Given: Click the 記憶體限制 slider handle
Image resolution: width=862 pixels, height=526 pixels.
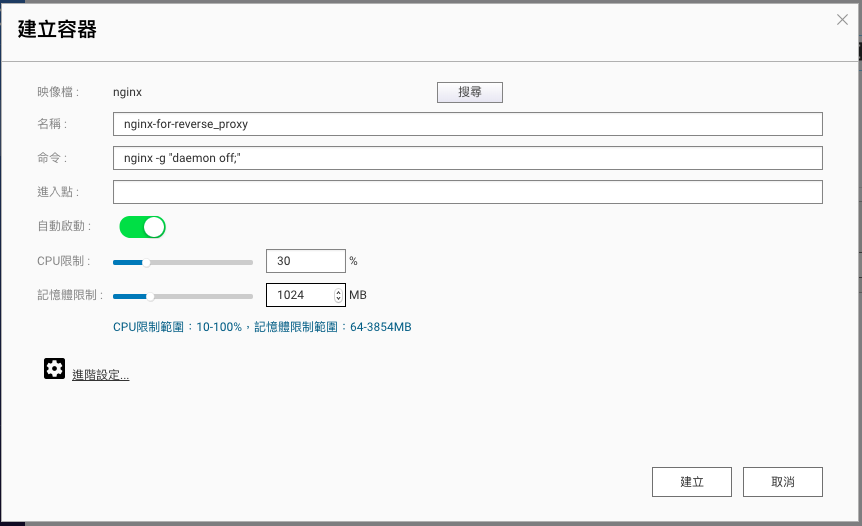Looking at the screenshot, I should pyautogui.click(x=150, y=296).
